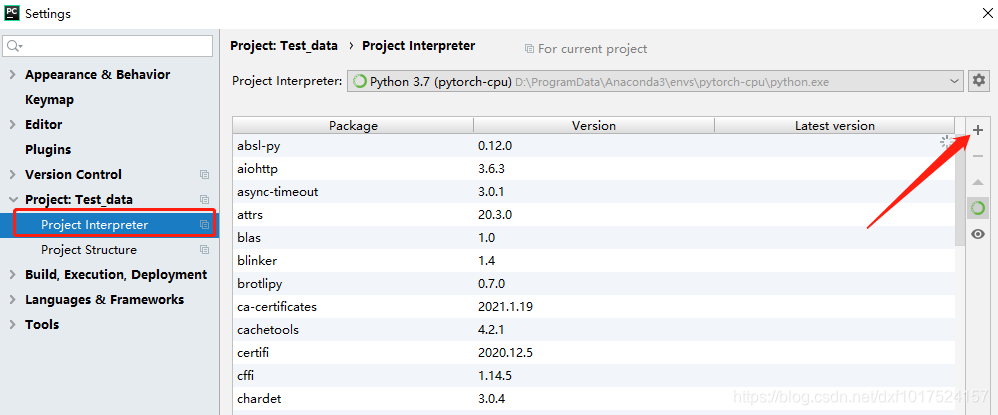Collapse the Project: Test_data section
Image resolution: width=998 pixels, height=415 pixels.
[12, 200]
